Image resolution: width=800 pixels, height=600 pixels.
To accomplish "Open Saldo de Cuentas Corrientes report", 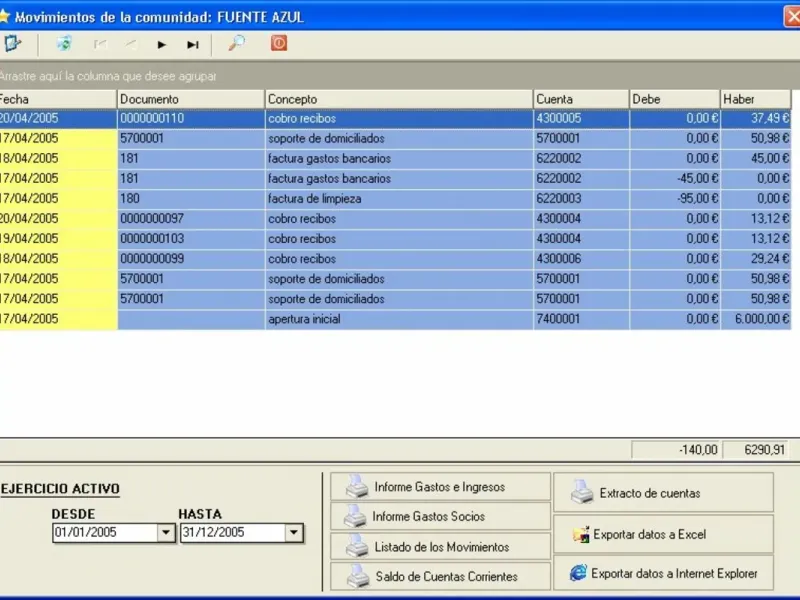I will [x=441, y=577].
